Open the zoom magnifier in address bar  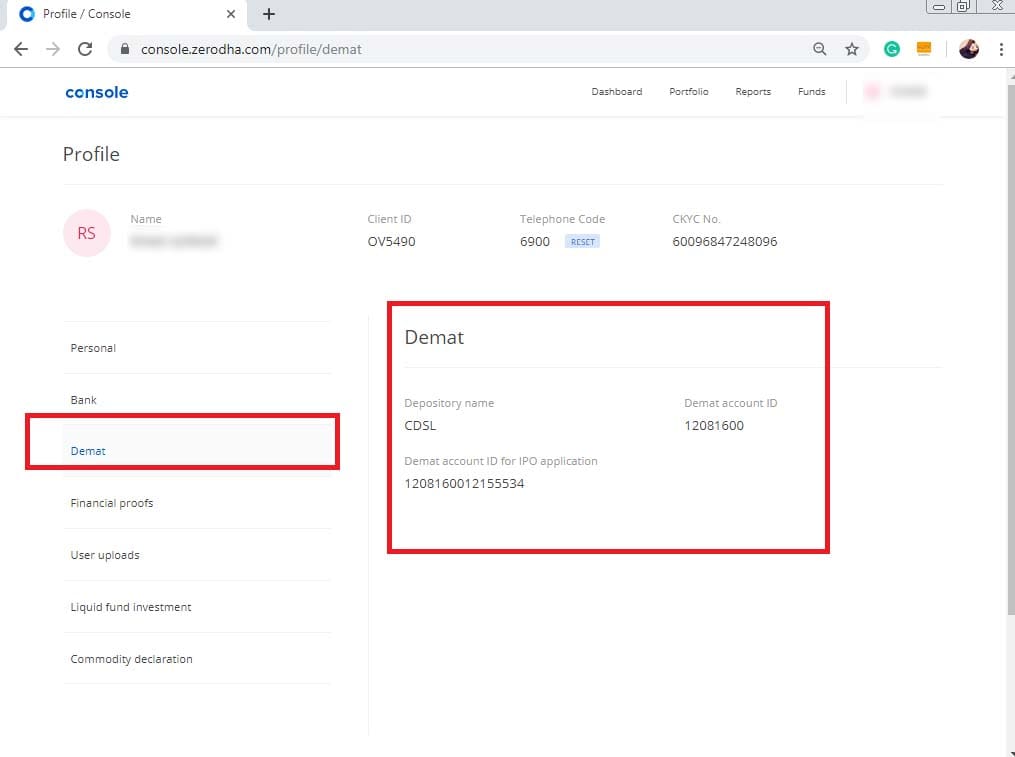820,49
